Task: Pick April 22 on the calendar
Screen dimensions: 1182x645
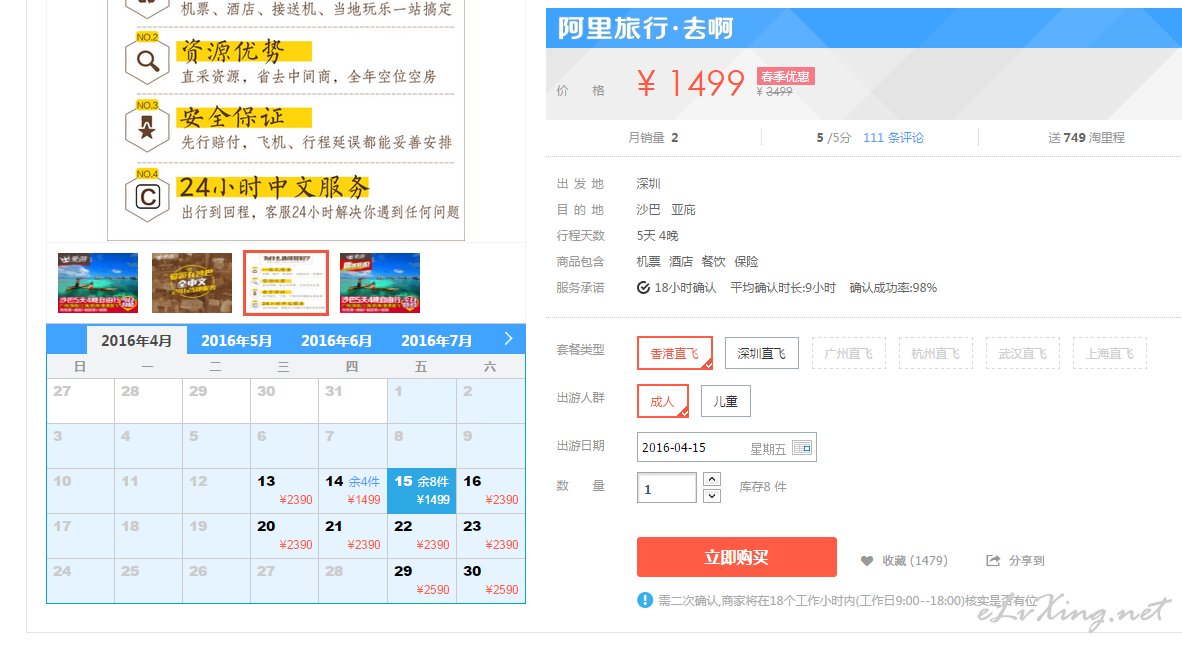Action: coord(421,536)
